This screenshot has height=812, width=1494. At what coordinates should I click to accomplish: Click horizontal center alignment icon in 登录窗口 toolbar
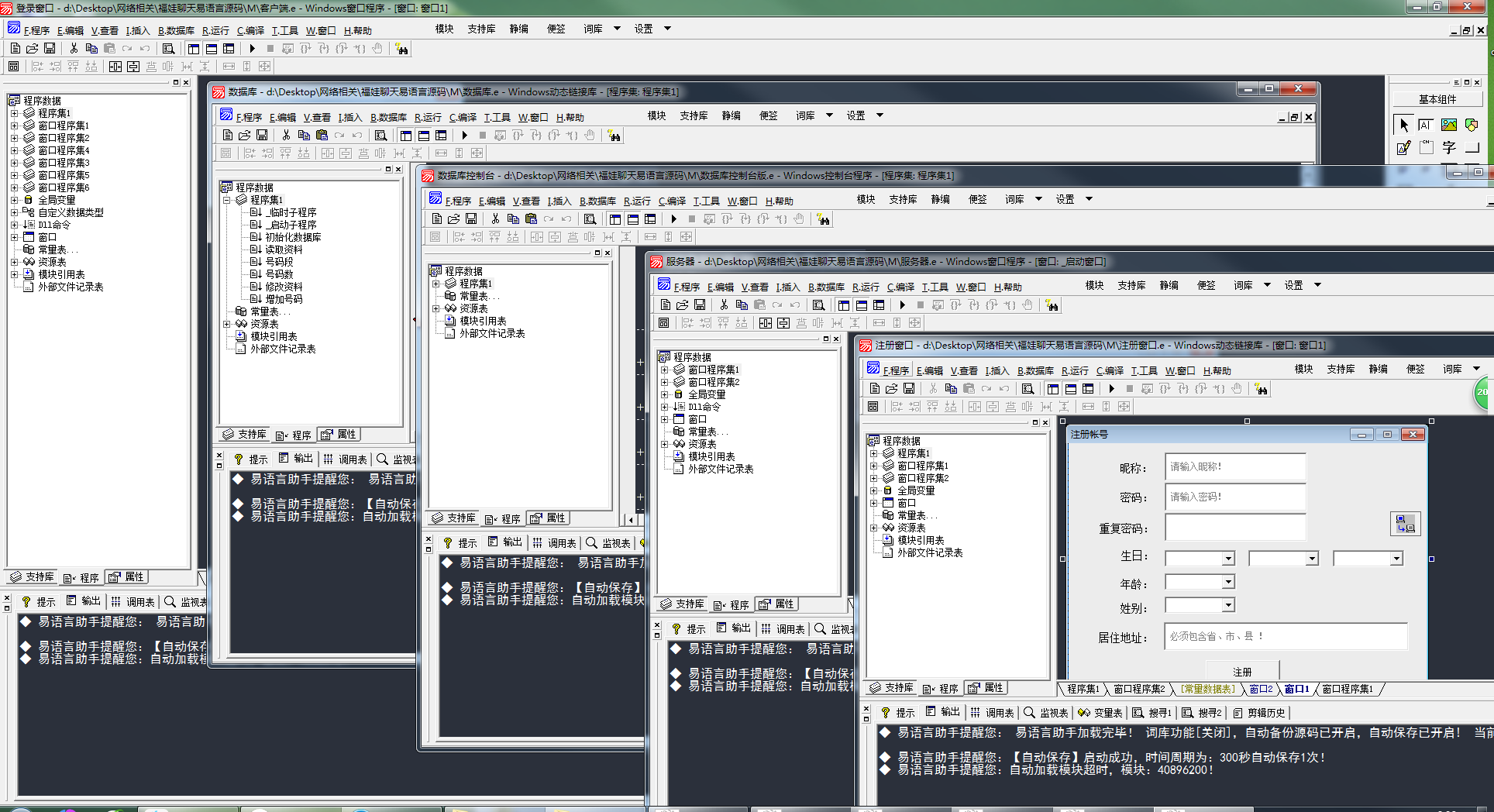(x=115, y=67)
